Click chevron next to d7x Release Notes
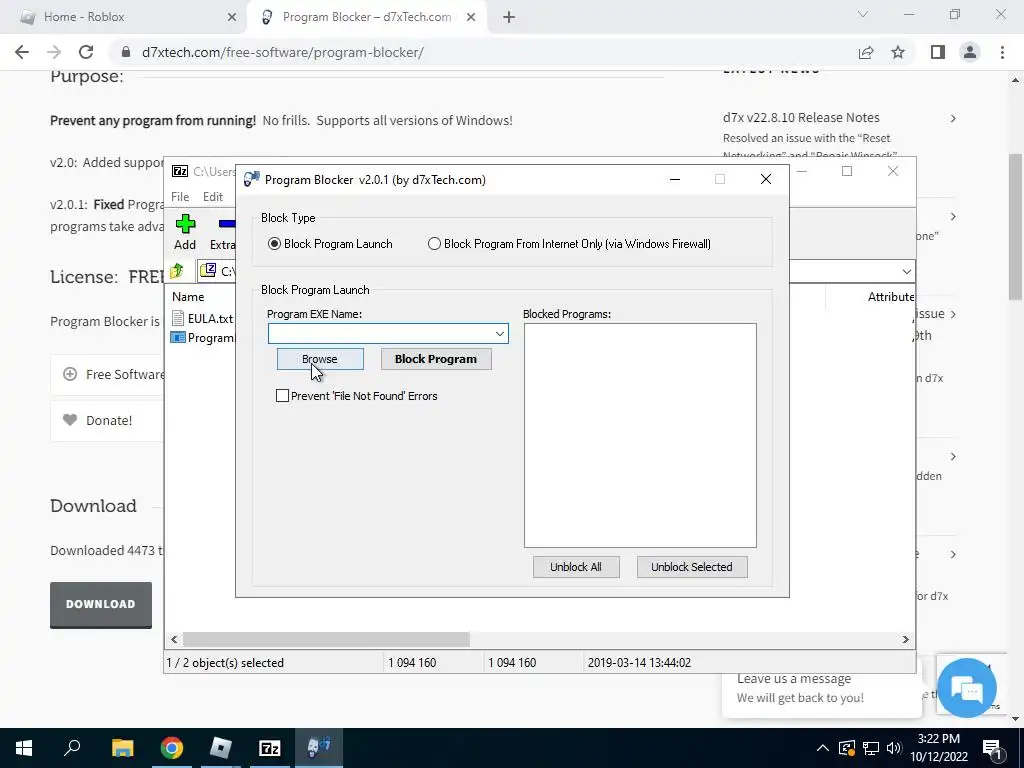Viewport: 1024px width, 768px height. [x=953, y=118]
